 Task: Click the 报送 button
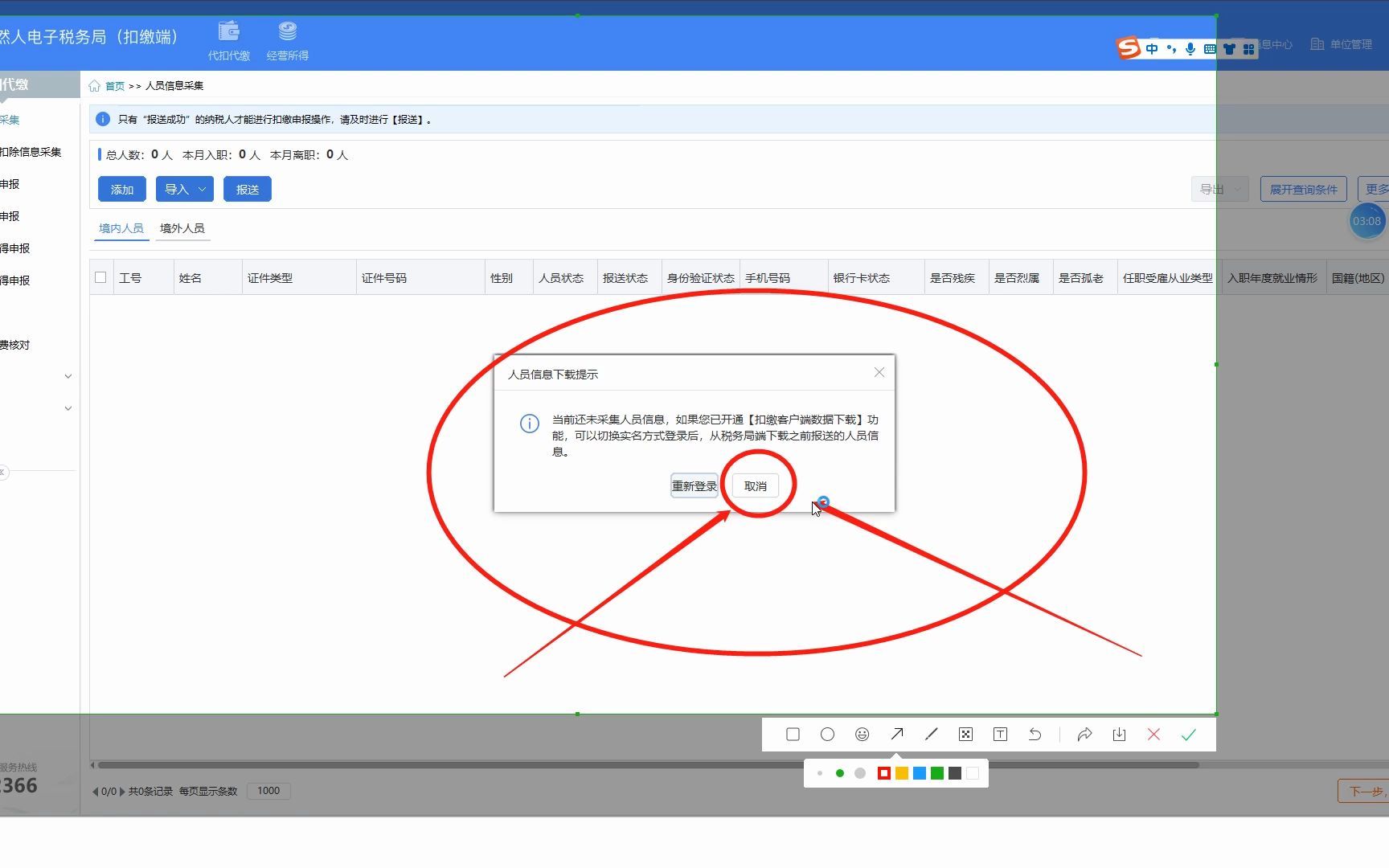(248, 189)
